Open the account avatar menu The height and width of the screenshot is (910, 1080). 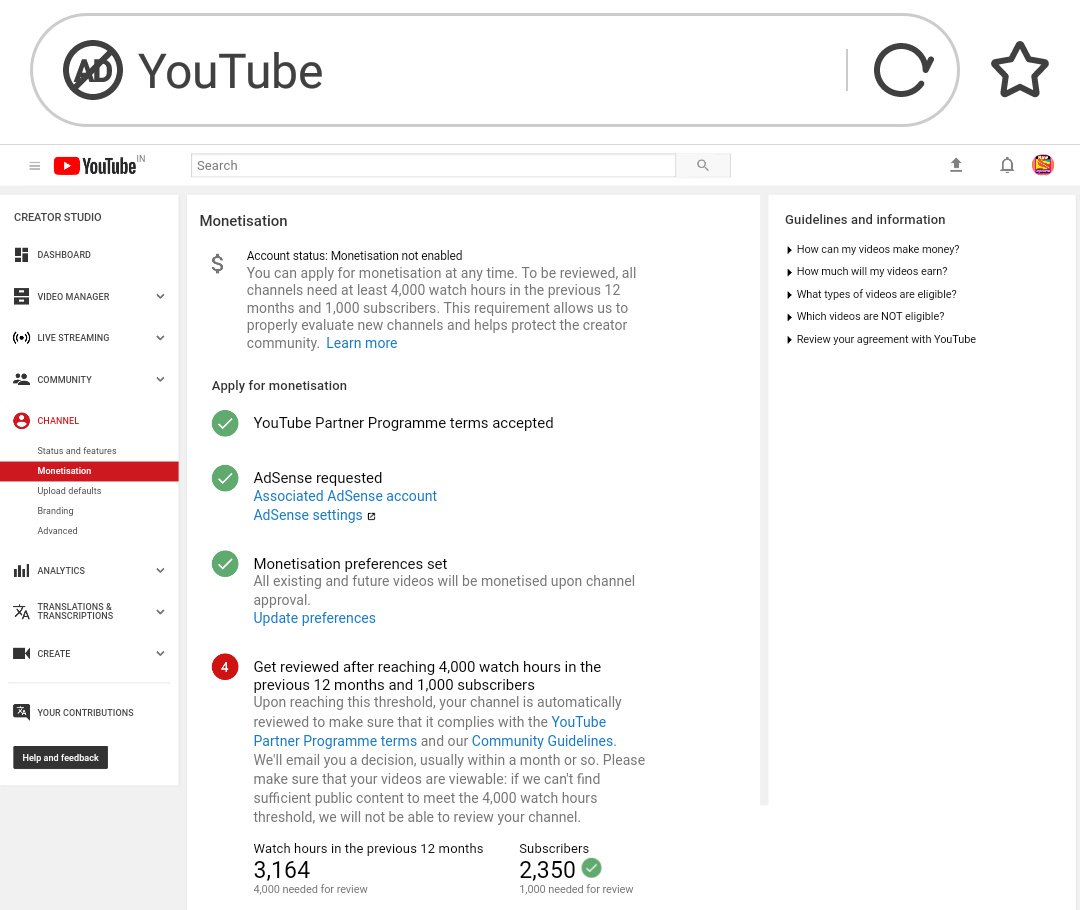point(1043,165)
